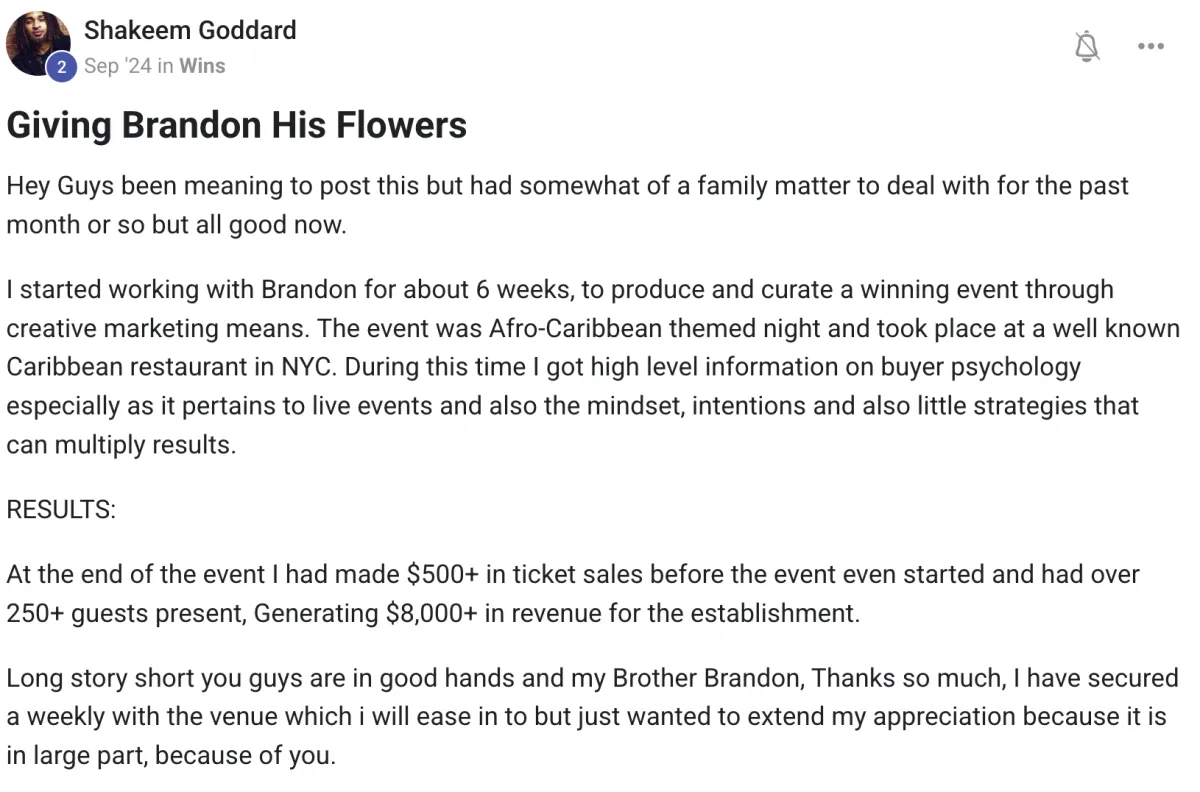Open the three-dot more options menu
This screenshot has height=792, width=1200.
point(1151,46)
